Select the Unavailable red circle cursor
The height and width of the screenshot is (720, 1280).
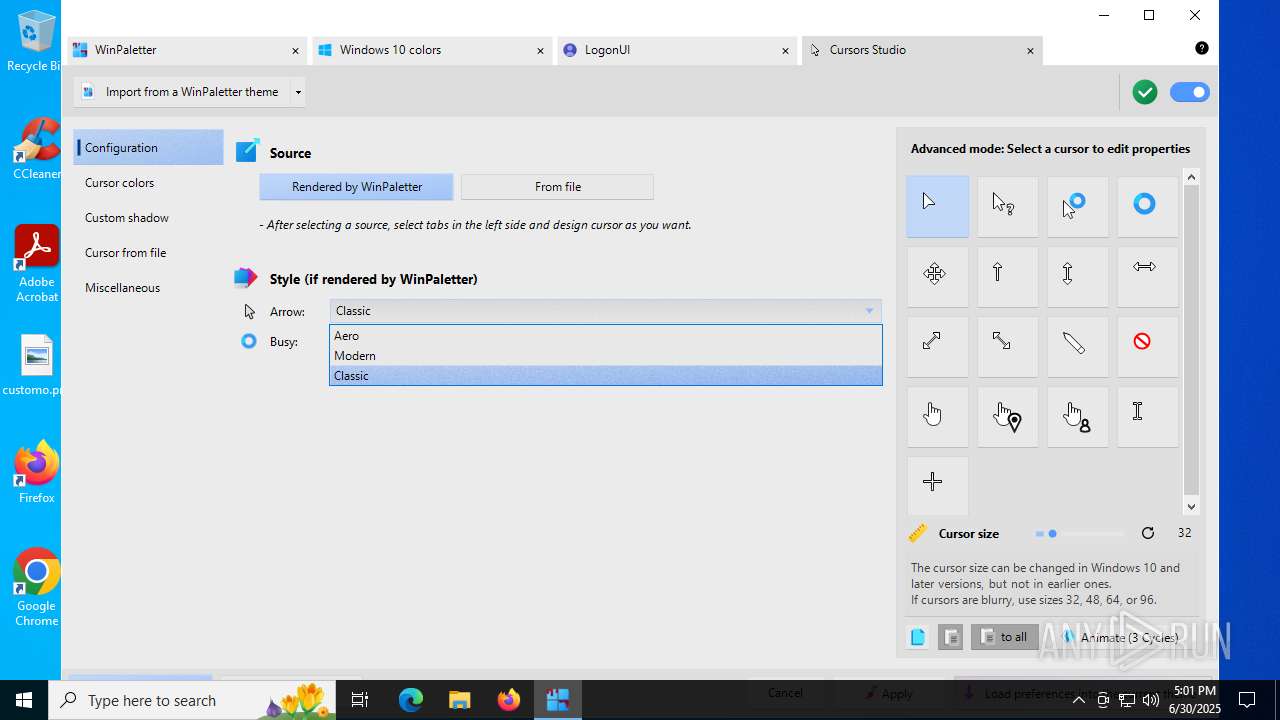pyautogui.click(x=1147, y=347)
